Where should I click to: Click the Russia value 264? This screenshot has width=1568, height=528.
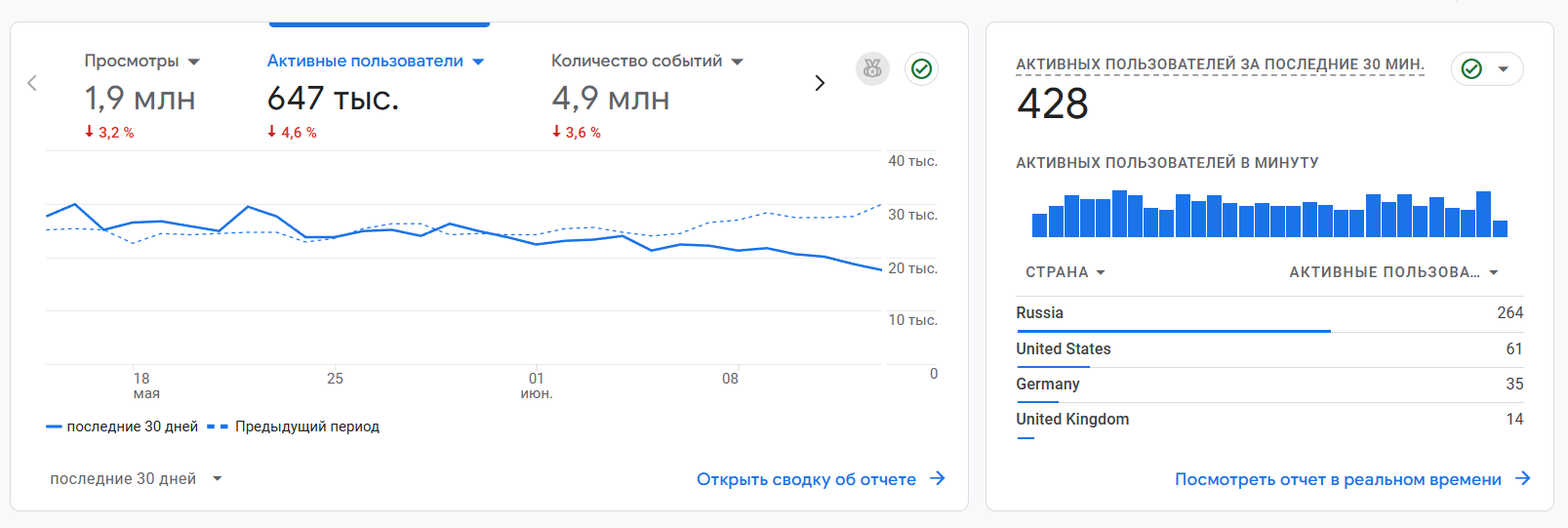1509,313
